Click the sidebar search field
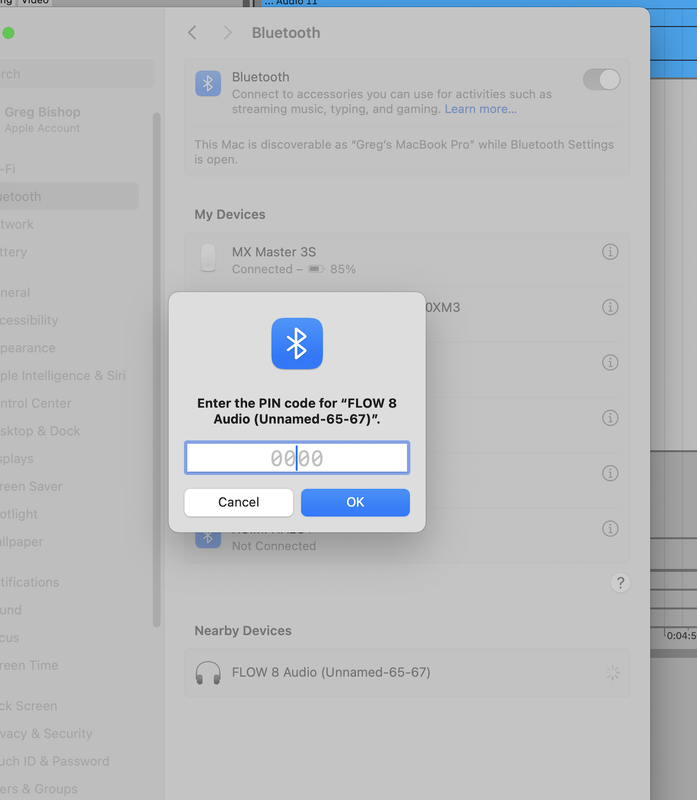The height and width of the screenshot is (800, 697). click(77, 74)
